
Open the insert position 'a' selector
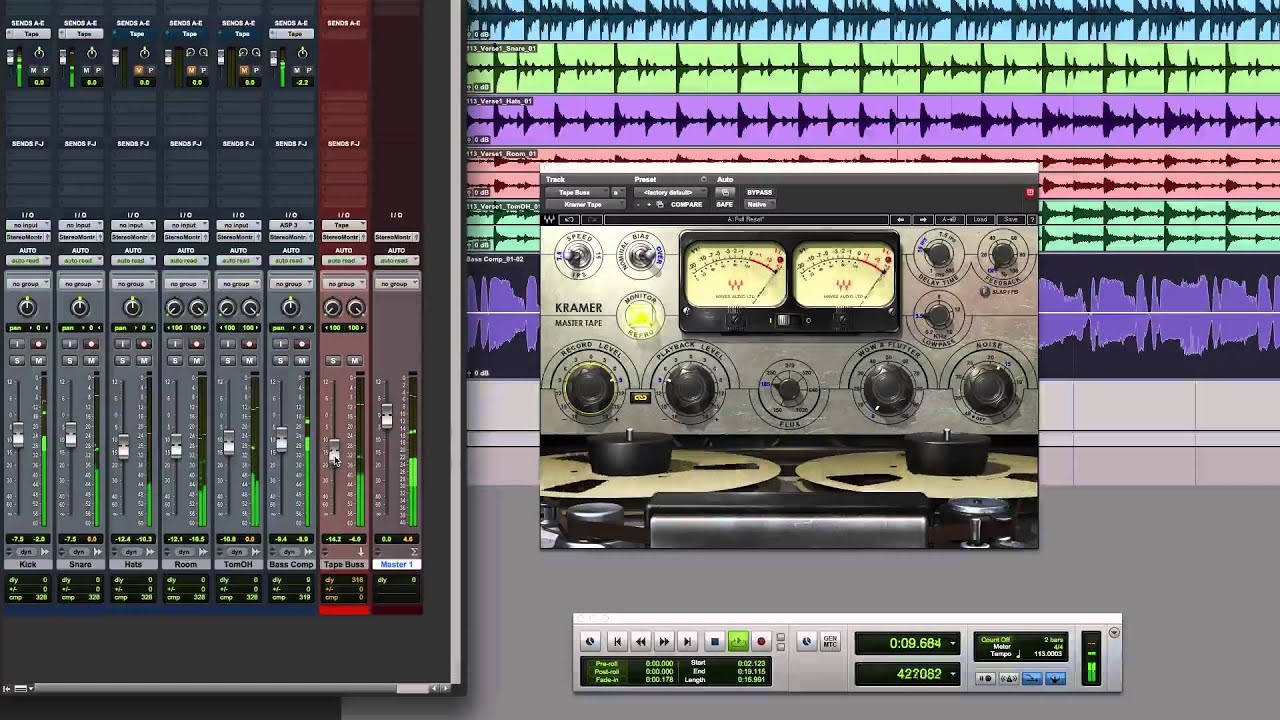coord(618,192)
